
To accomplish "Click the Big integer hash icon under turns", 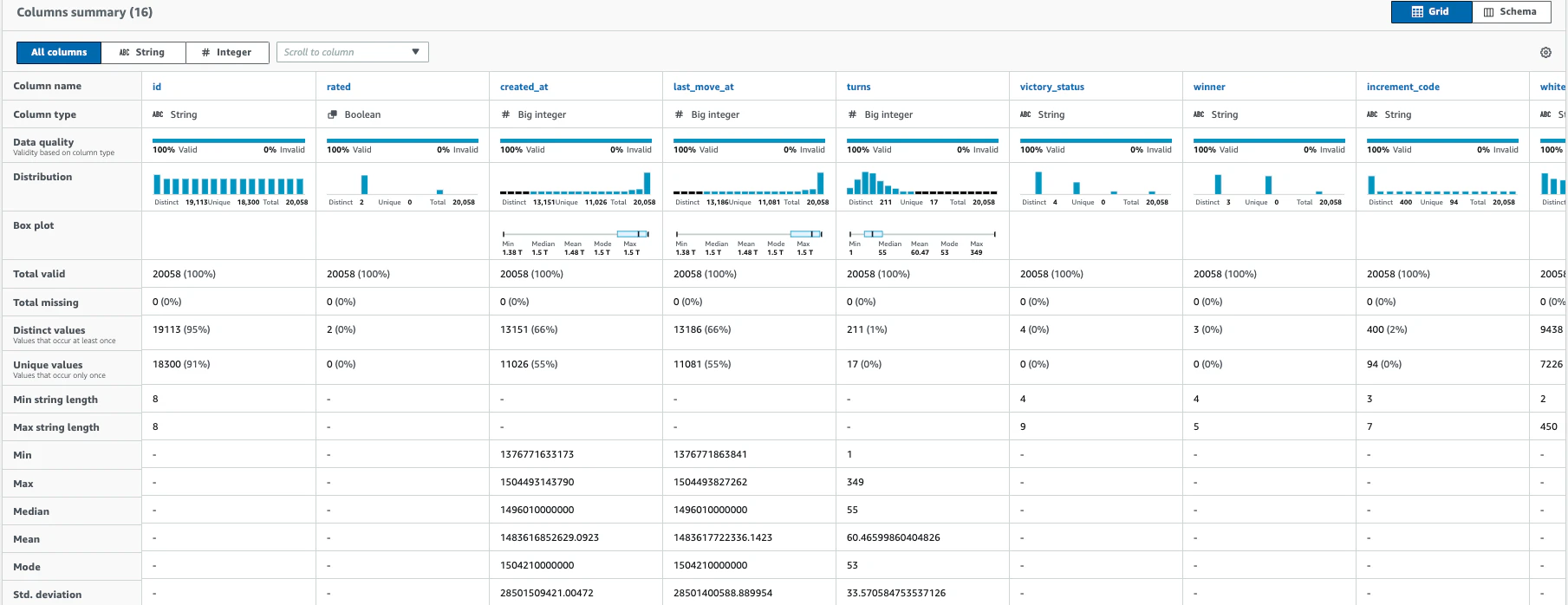I will pyautogui.click(x=852, y=114).
